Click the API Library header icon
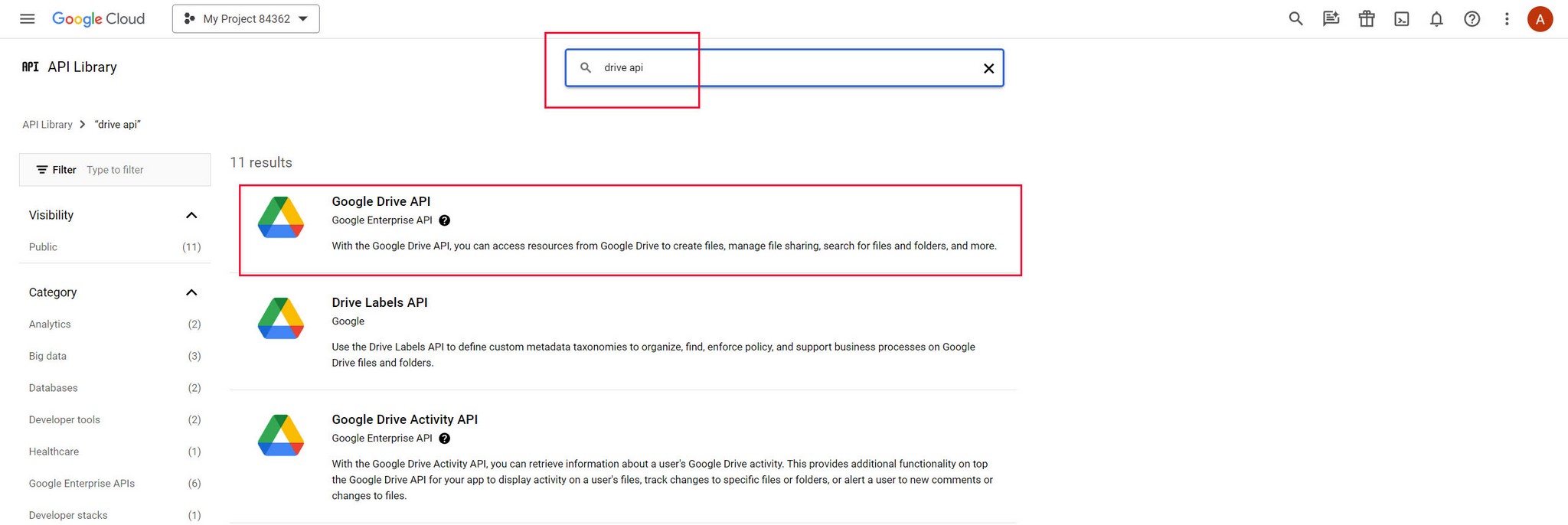Viewport: 1568px width, 525px height. [31, 67]
